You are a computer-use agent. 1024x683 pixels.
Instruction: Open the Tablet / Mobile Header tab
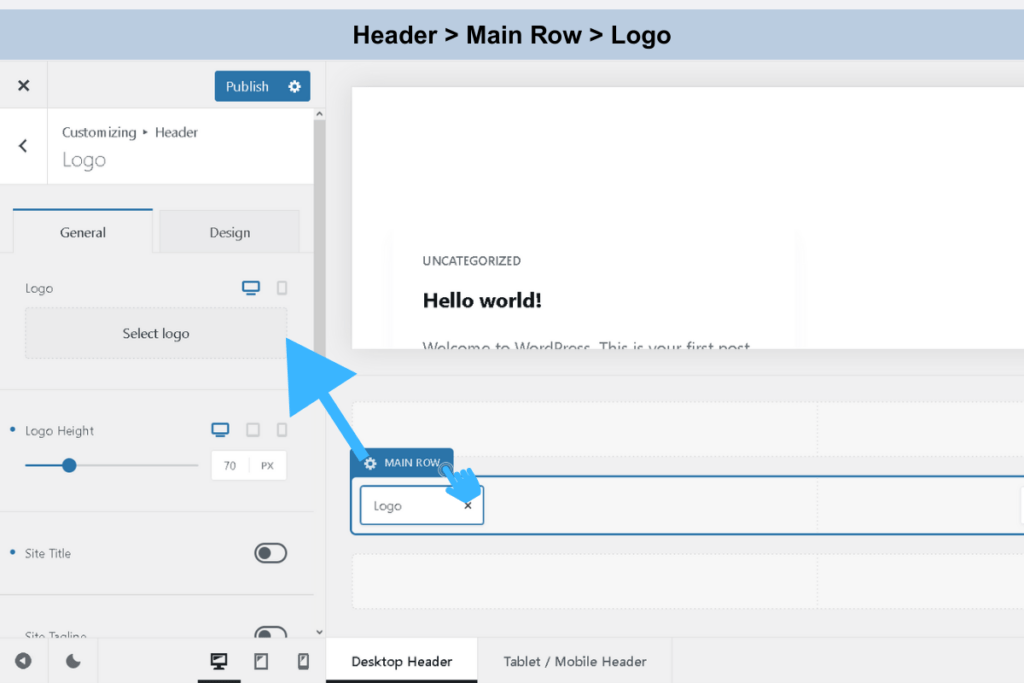coord(575,661)
